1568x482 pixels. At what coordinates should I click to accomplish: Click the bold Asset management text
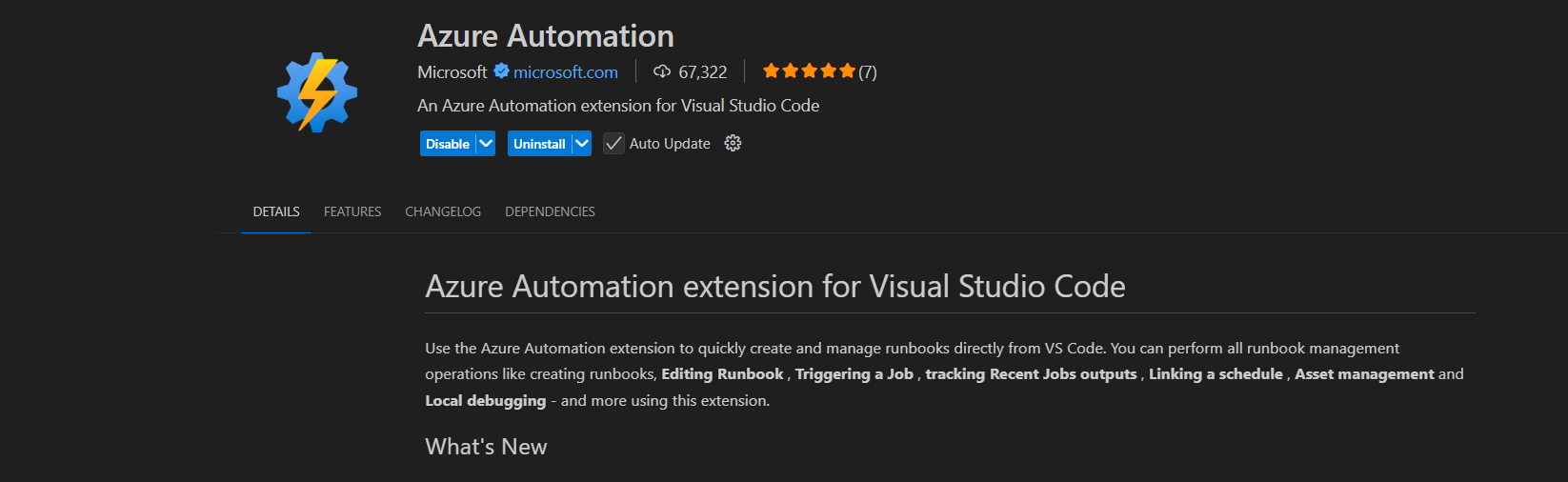tap(1364, 374)
